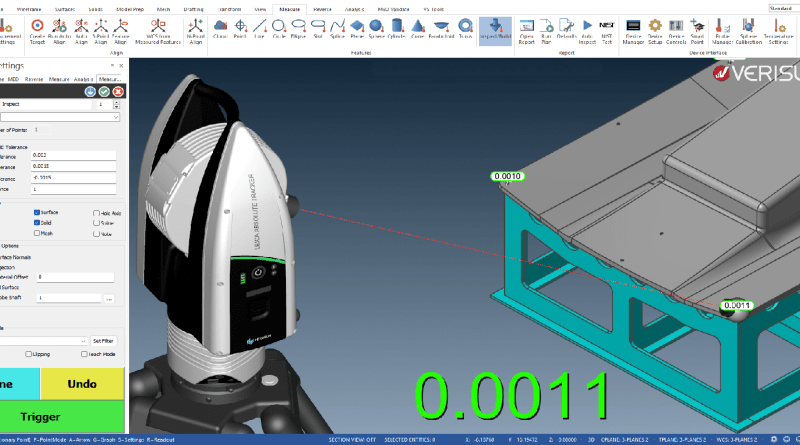Screen dimensions: 800x445
Task: Enable the Mesh checkbox
Action: point(37,233)
